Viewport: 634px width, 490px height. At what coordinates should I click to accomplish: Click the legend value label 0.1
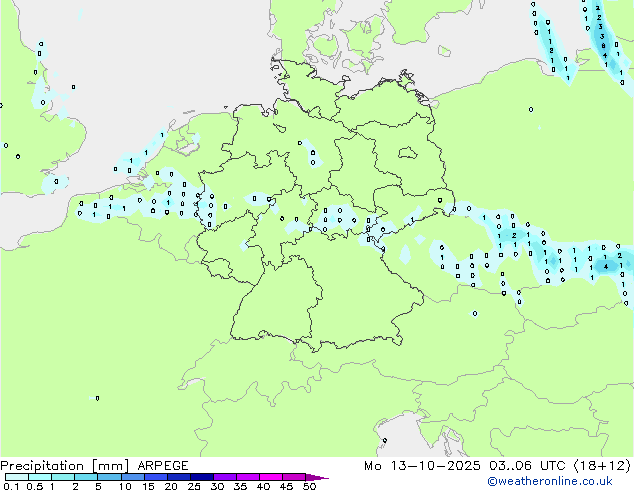point(11,486)
